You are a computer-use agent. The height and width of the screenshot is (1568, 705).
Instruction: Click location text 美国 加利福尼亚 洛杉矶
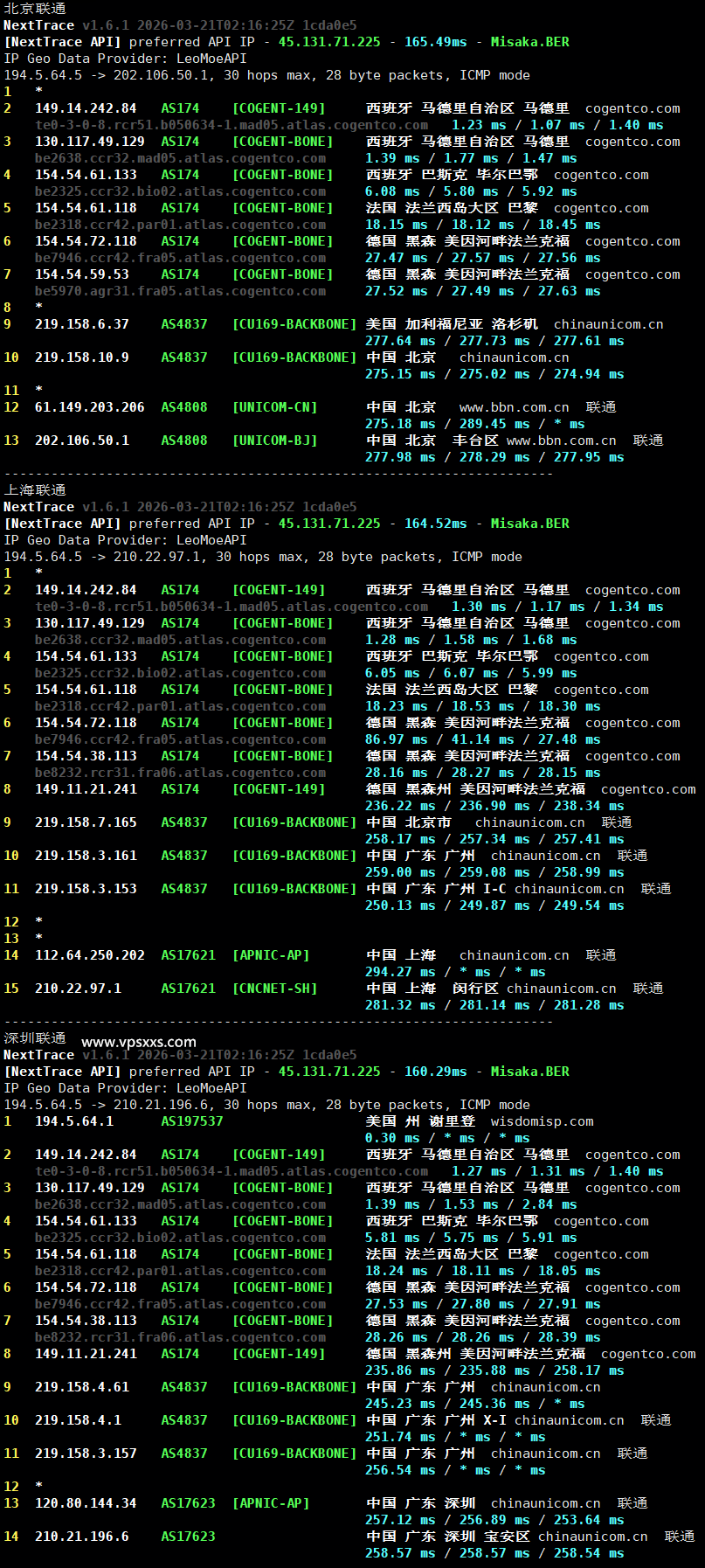(x=453, y=324)
